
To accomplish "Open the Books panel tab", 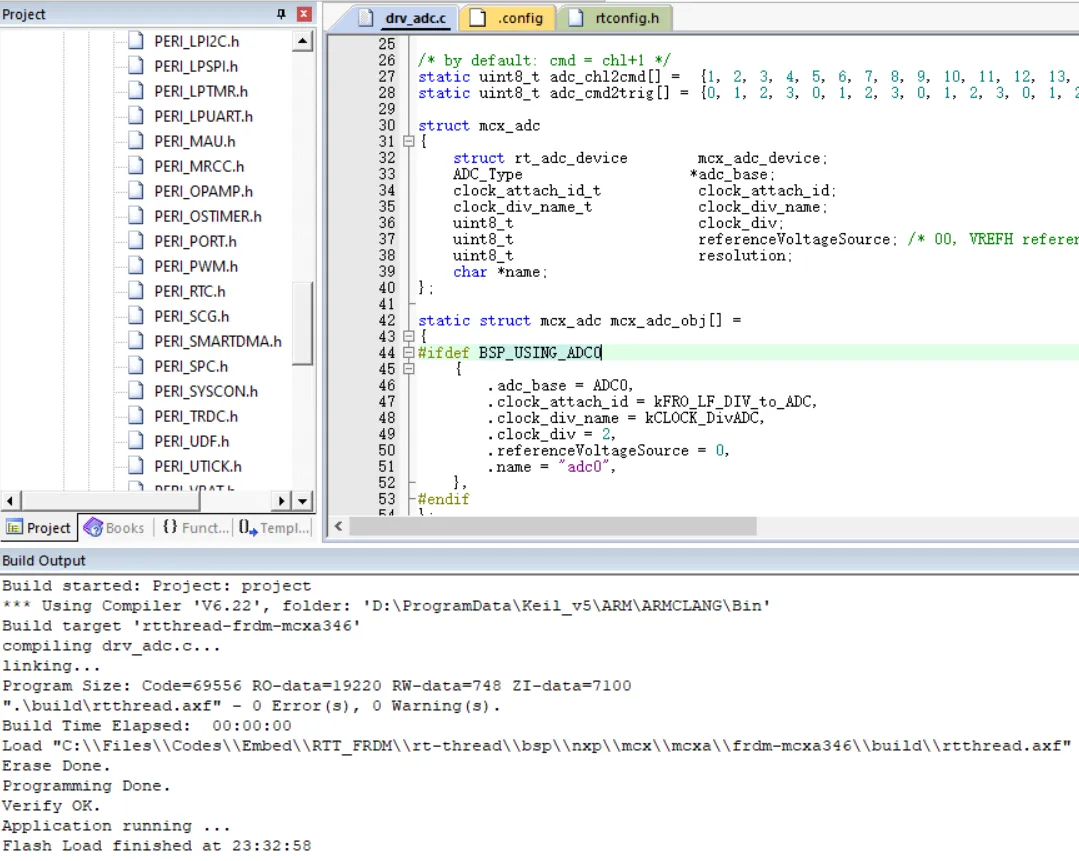I will 114,528.
